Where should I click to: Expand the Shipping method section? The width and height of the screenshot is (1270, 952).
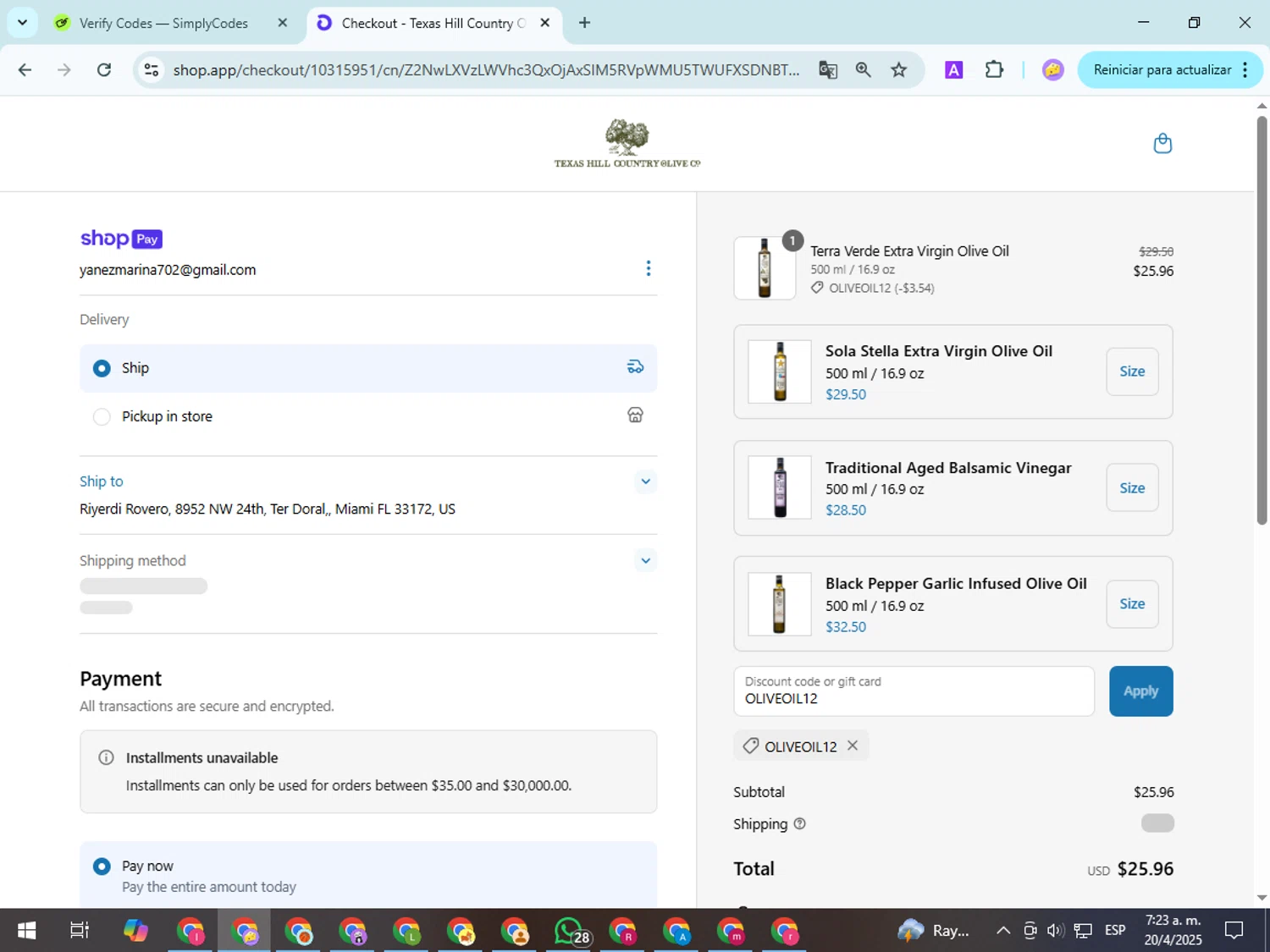(x=645, y=560)
